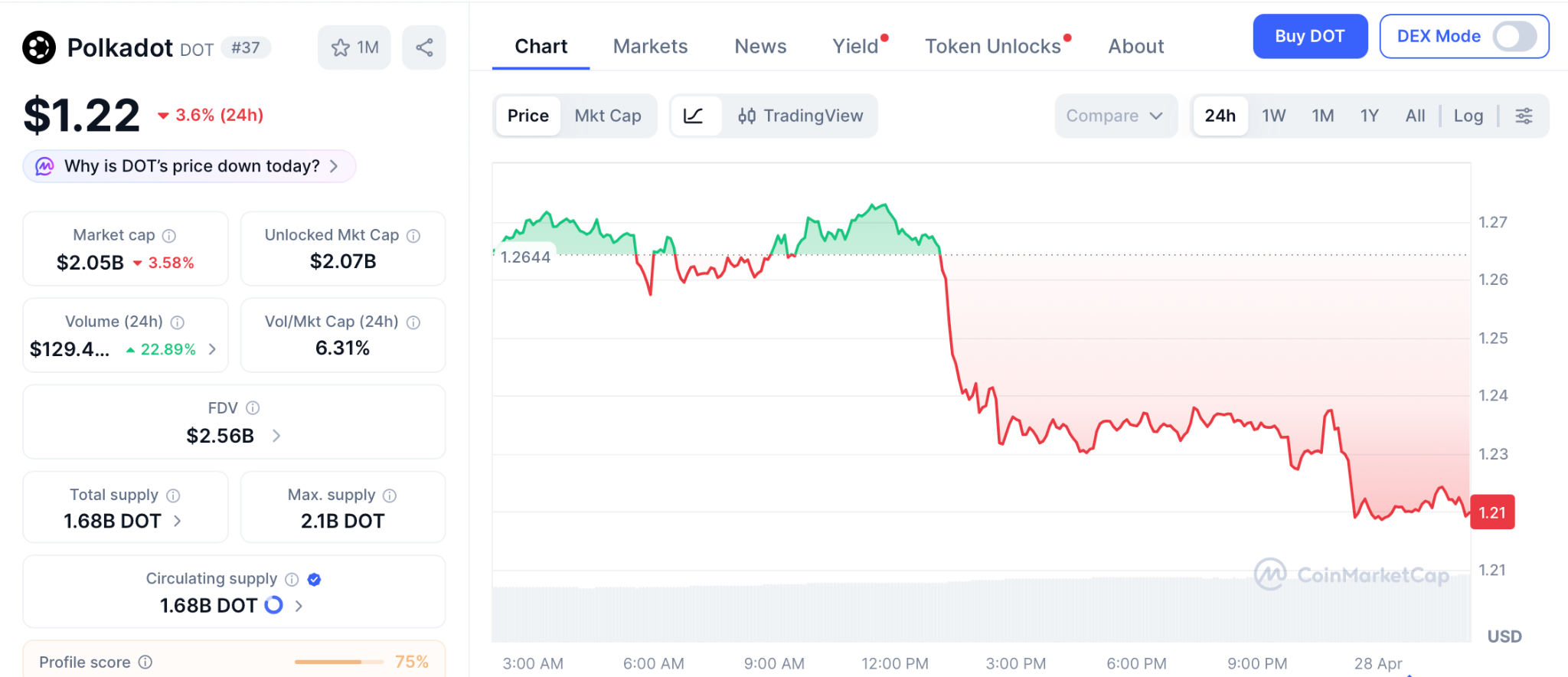
Task: Toggle DEX Mode switch
Action: pos(1514,36)
